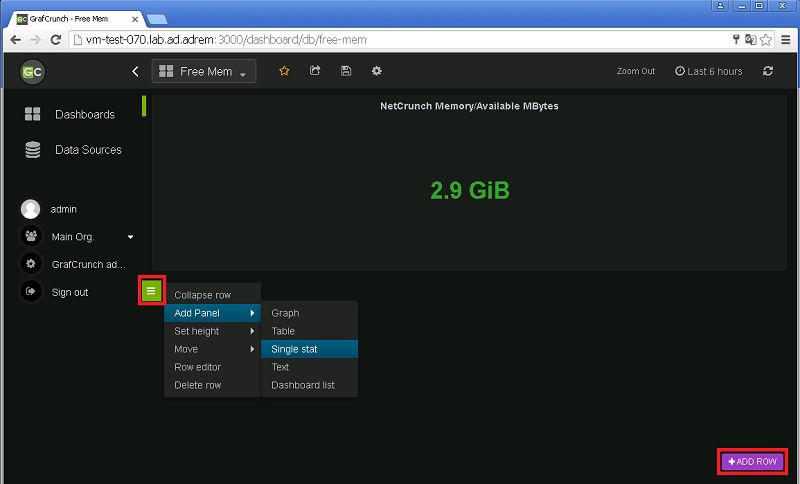Click the Sign out arrow icon

point(31,291)
